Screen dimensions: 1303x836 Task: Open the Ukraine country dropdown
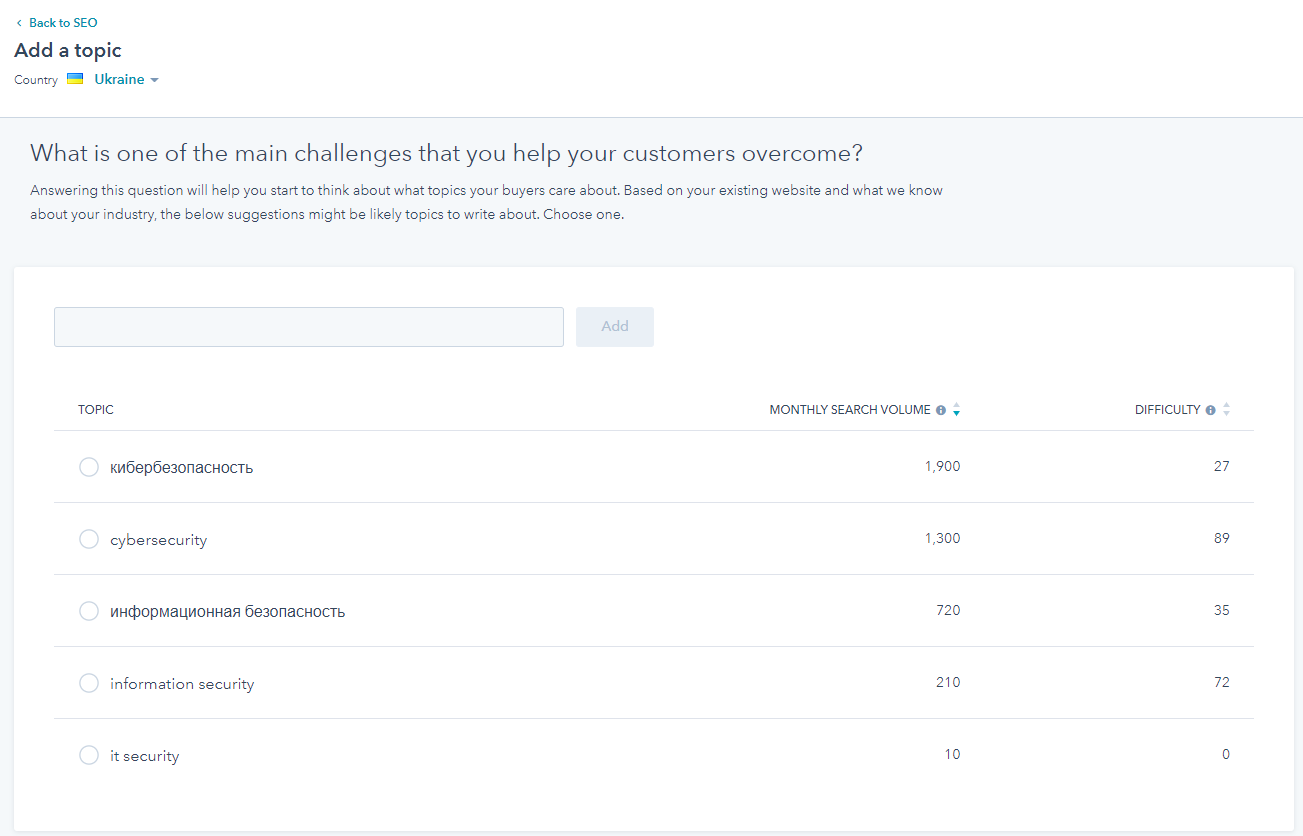[x=126, y=79]
